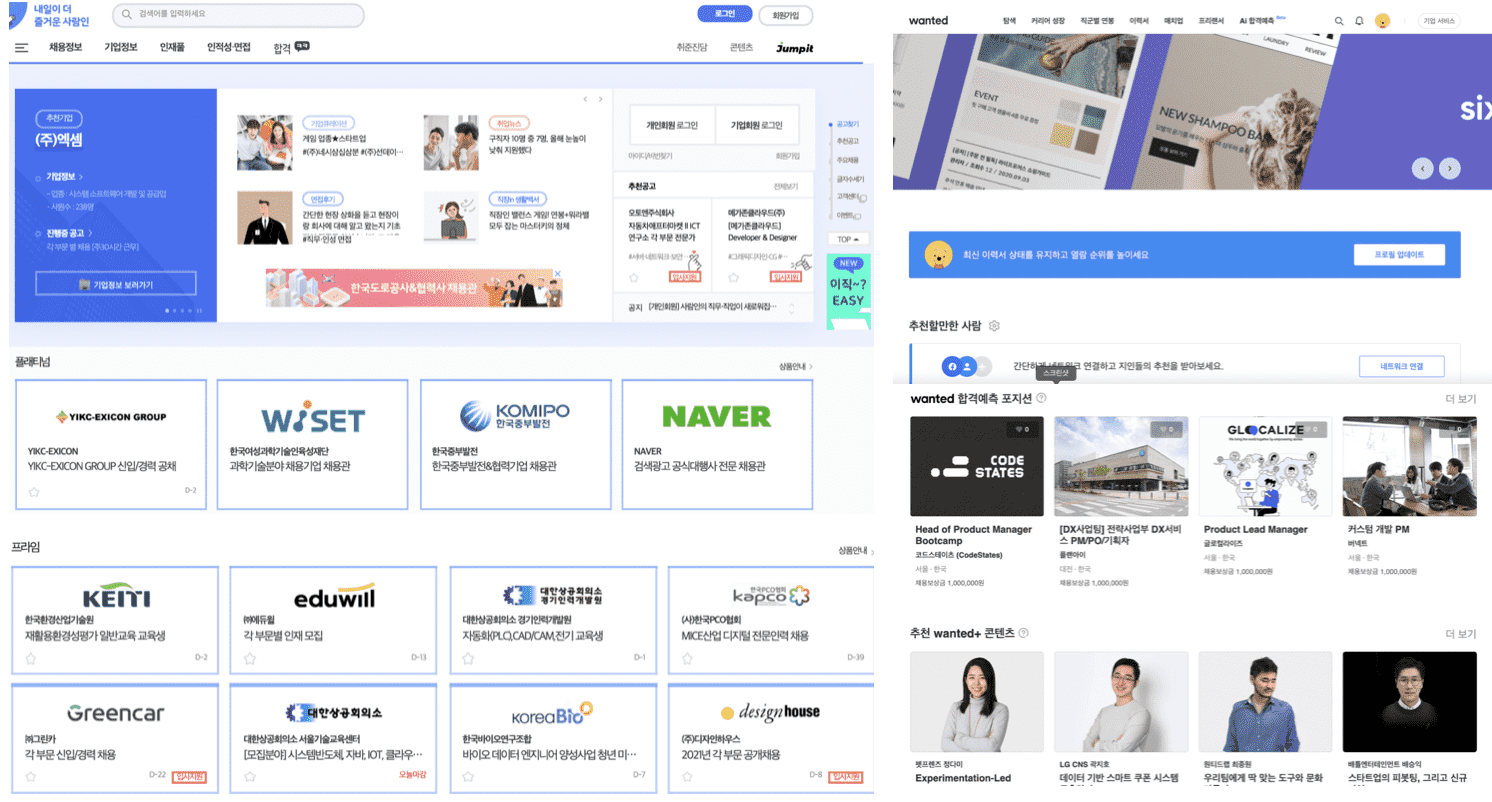This screenshot has width=1492, height=802.
Task: Bookmark the 한국PCO협회 posting star
Action: click(687, 658)
